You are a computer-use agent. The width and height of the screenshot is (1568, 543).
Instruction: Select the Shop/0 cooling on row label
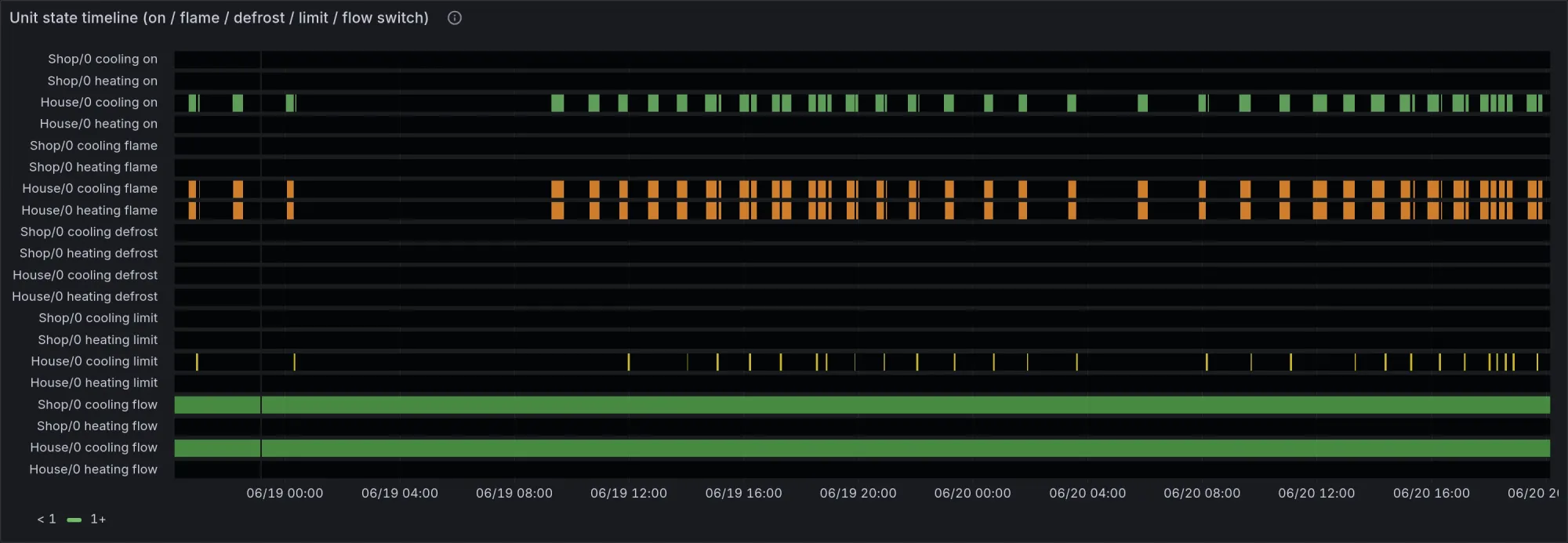pyautogui.click(x=103, y=59)
